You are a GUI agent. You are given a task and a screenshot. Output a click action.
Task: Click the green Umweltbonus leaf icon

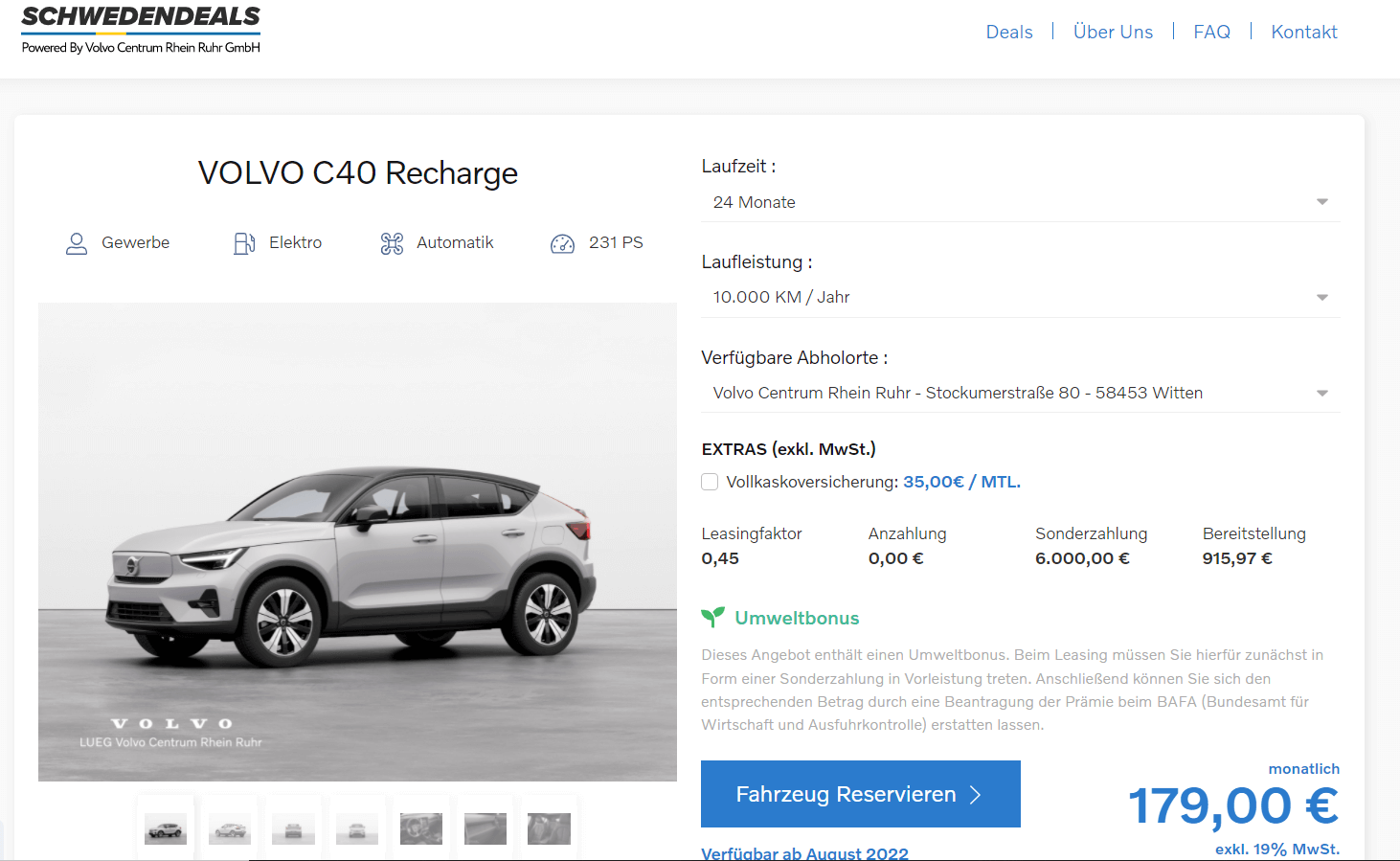[712, 618]
